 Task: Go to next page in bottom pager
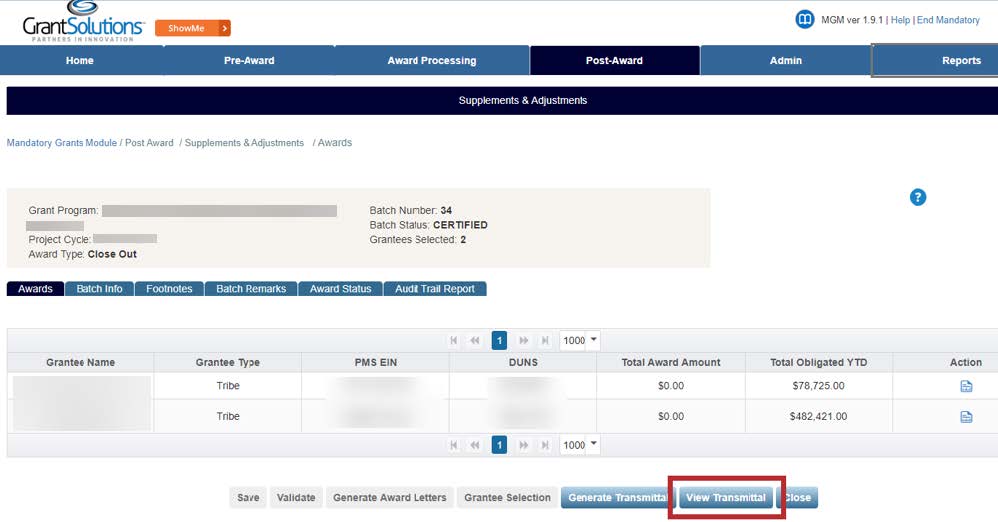pos(523,445)
